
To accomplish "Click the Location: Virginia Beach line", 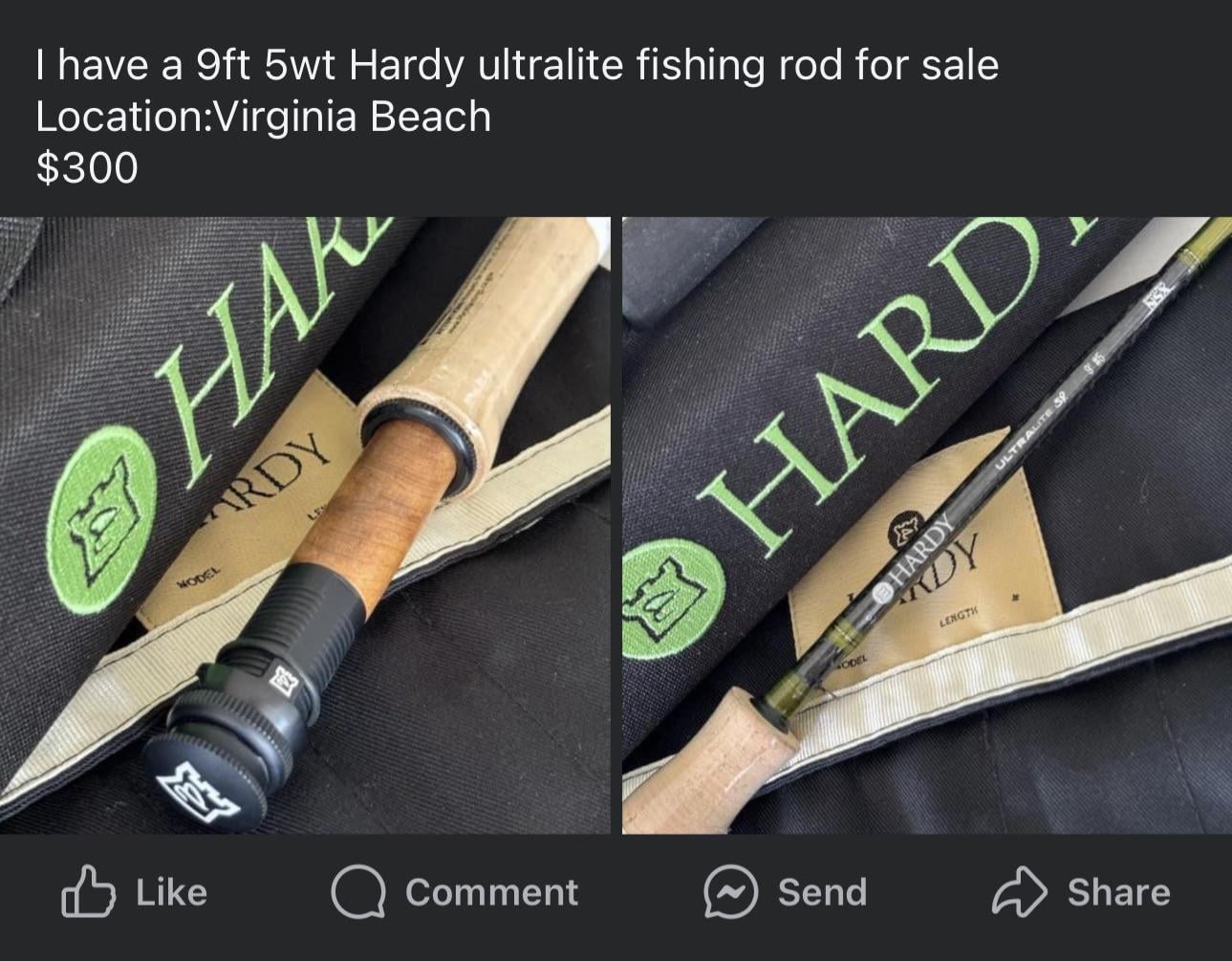I will [x=263, y=117].
